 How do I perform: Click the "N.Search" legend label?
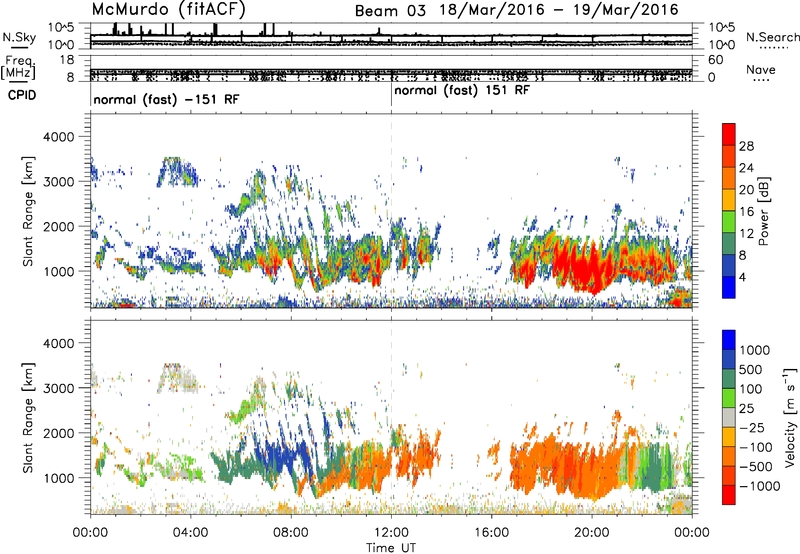772,37
